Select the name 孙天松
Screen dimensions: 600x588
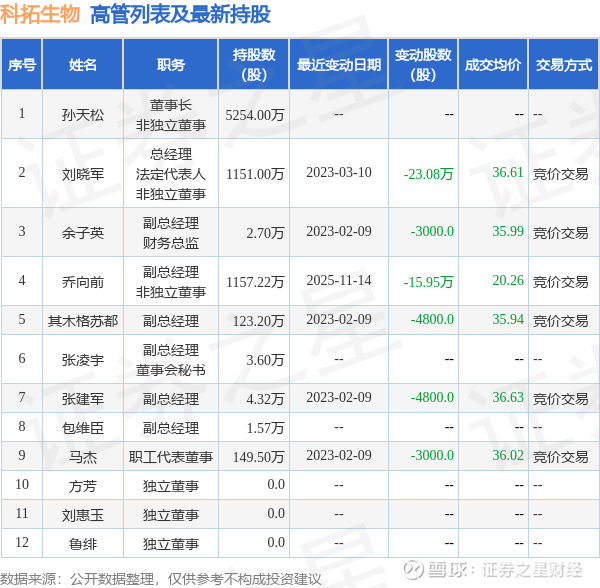[x=83, y=114]
